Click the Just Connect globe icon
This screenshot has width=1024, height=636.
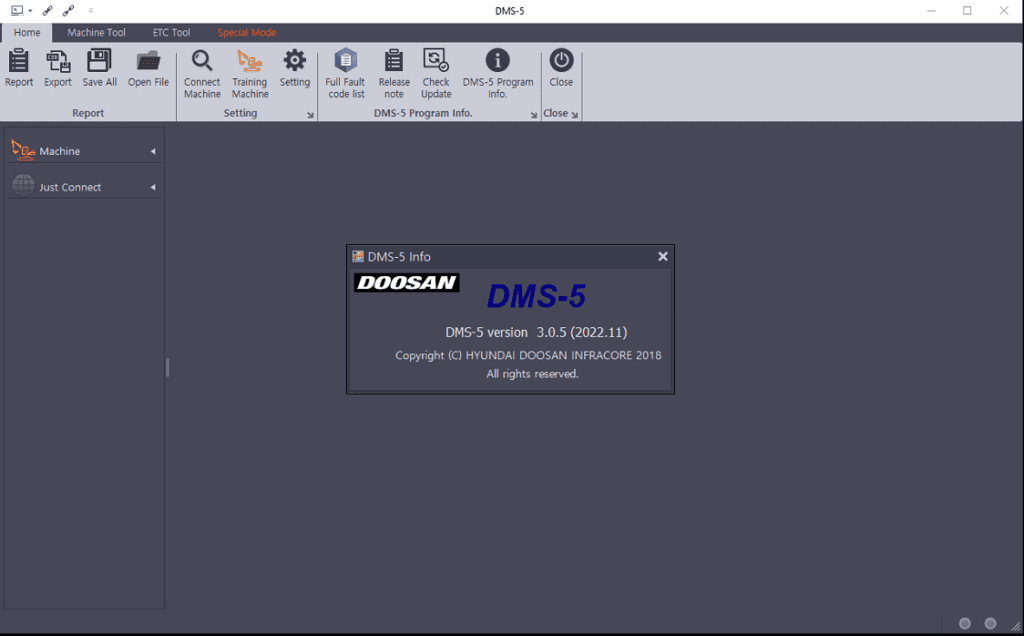tap(23, 186)
